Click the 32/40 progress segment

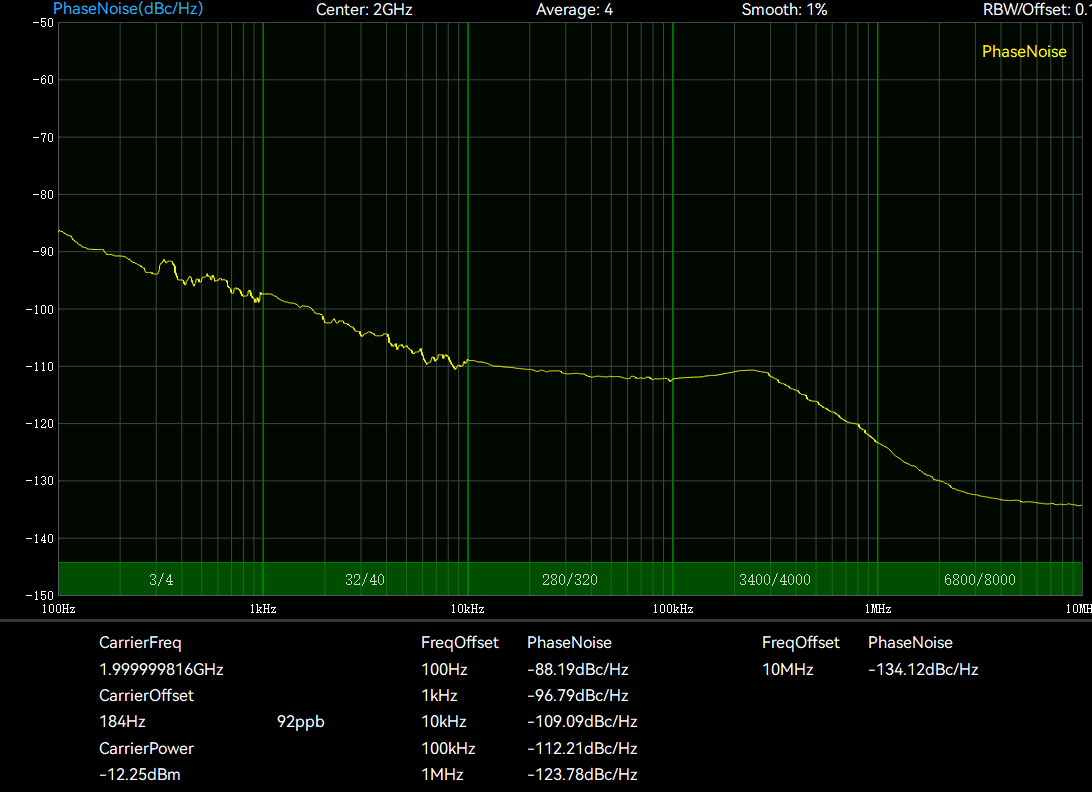[365, 580]
